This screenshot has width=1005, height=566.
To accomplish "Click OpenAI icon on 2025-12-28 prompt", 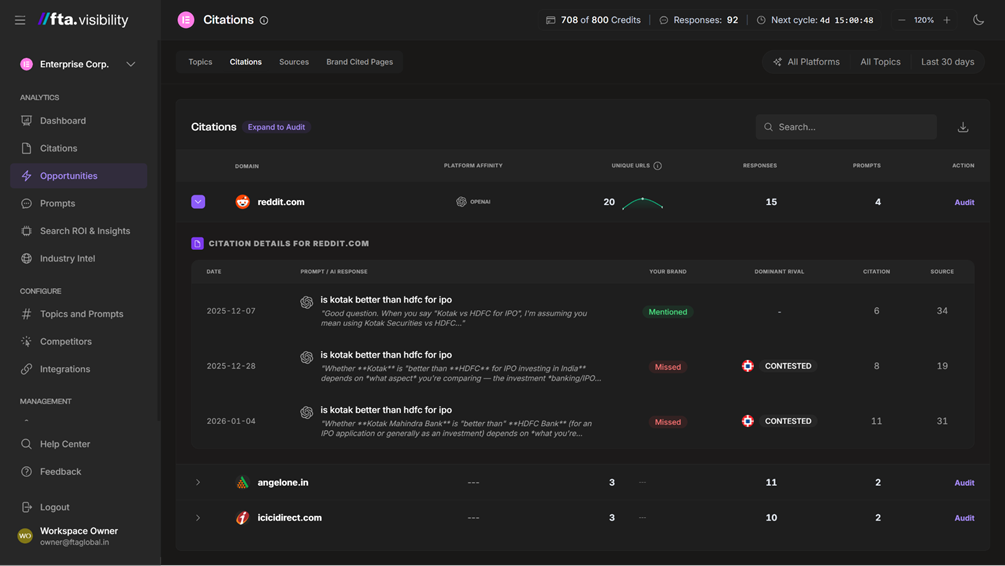I will tap(306, 357).
